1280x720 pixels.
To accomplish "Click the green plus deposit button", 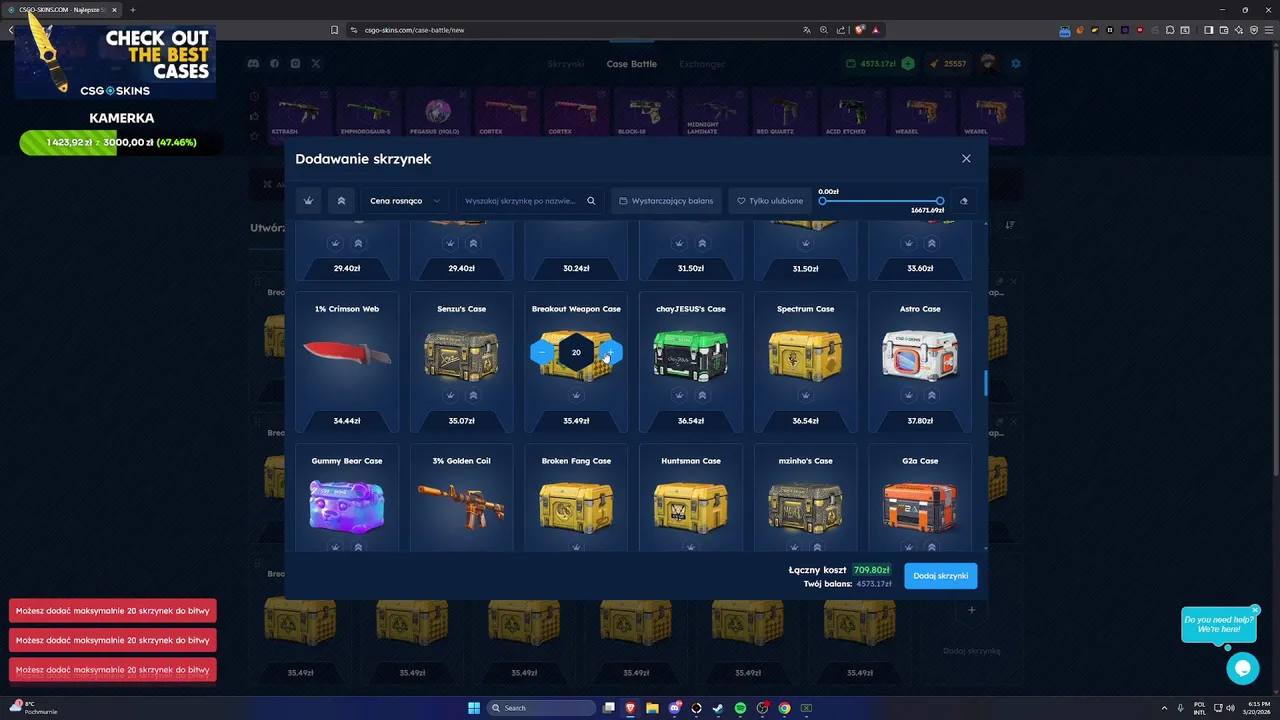I will point(908,64).
